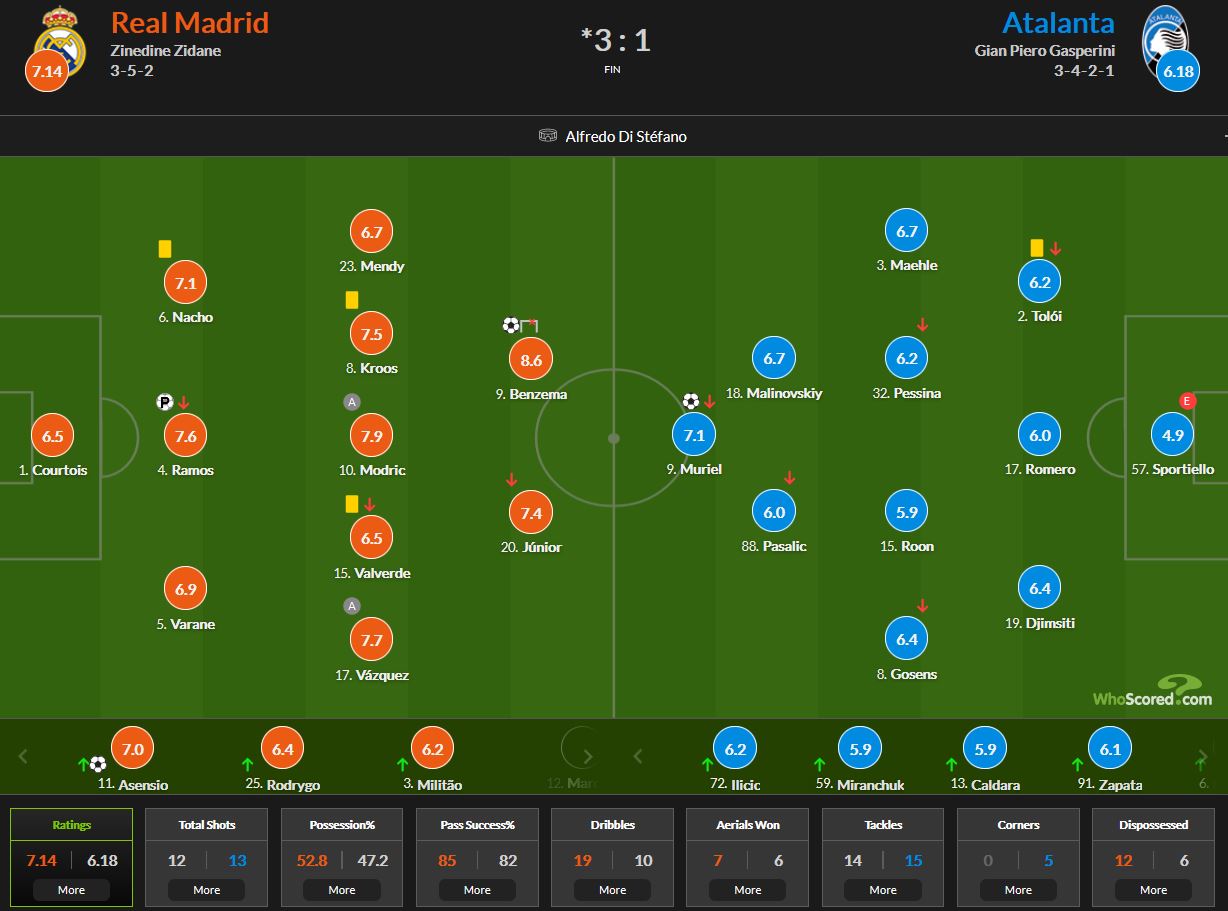The image size is (1228, 911).
Task: Click the Real Madrid team name link
Action: pos(190,22)
